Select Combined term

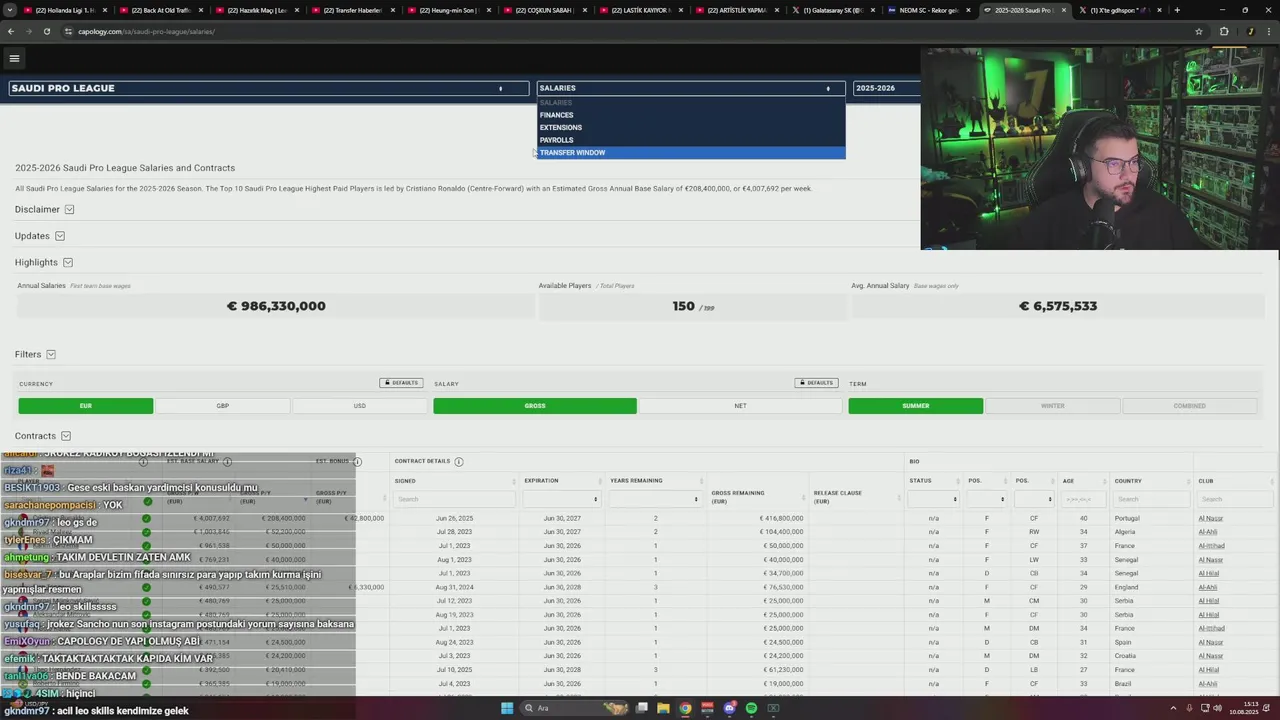click(x=1189, y=406)
